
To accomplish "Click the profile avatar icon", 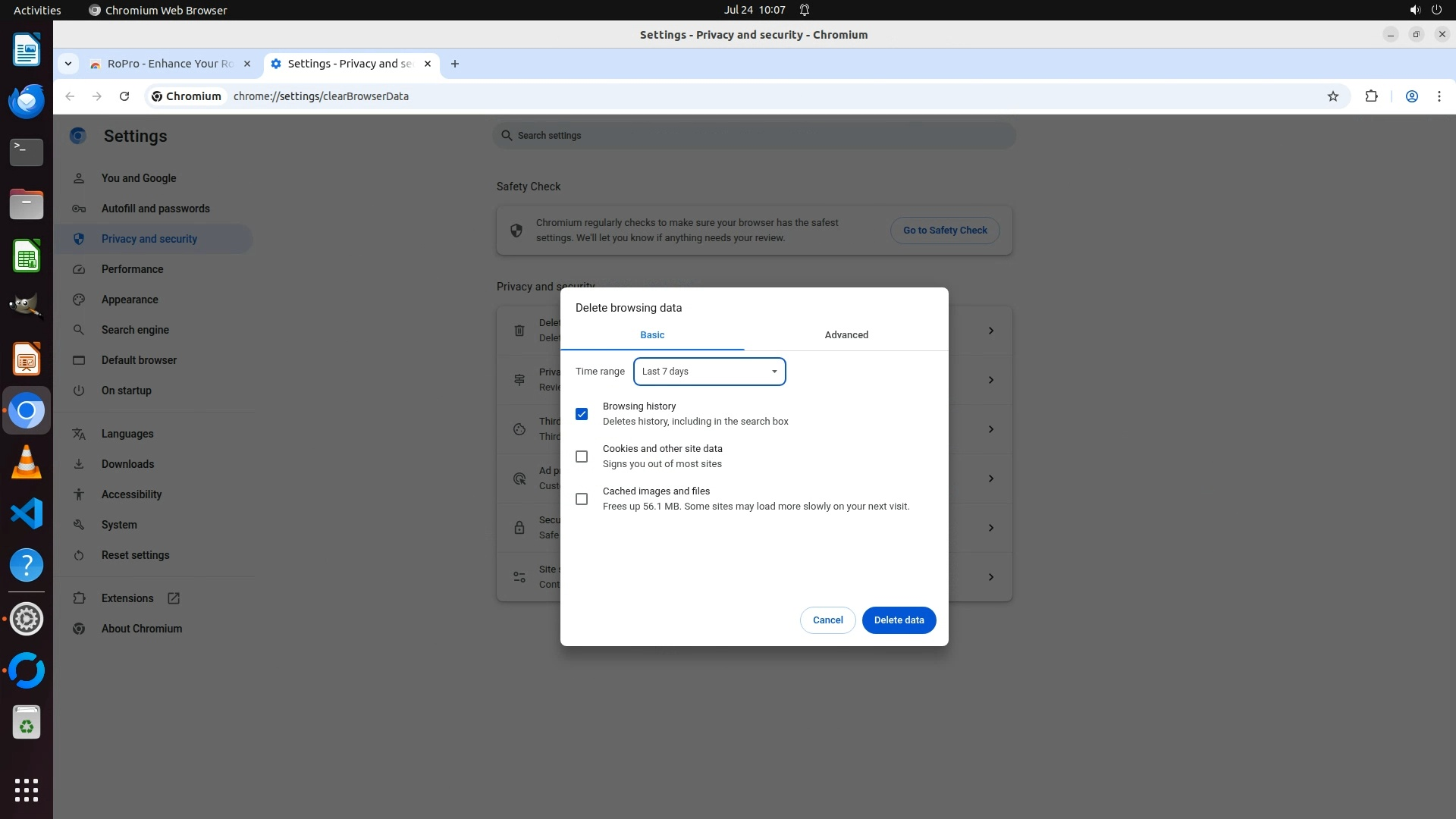I will (x=1411, y=96).
